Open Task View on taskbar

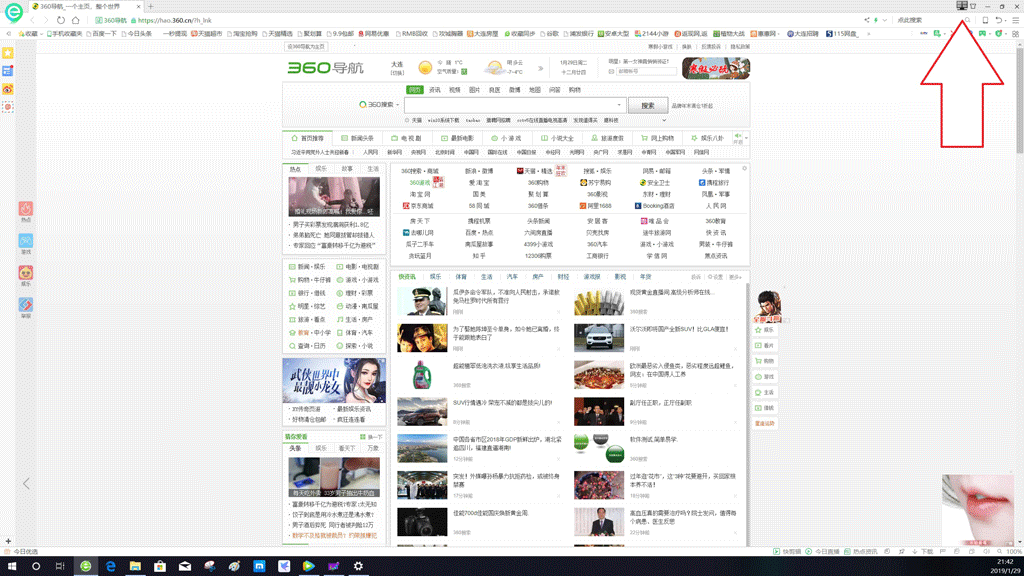pos(60,566)
